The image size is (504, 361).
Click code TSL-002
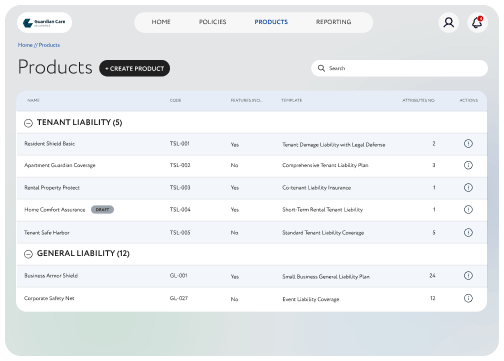180,165
